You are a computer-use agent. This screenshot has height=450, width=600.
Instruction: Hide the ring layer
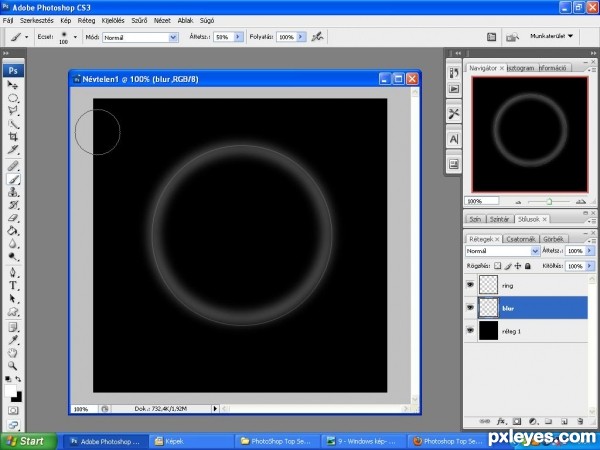[x=470, y=285]
